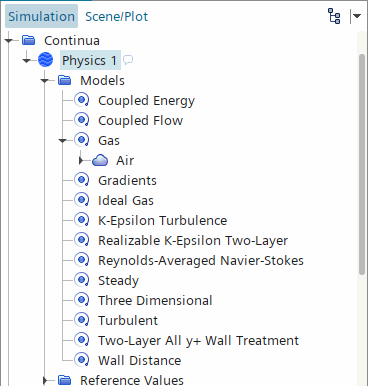Open the panel options dropdown arrow
The width and height of the screenshot is (368, 386).
pyautogui.click(x=357, y=16)
